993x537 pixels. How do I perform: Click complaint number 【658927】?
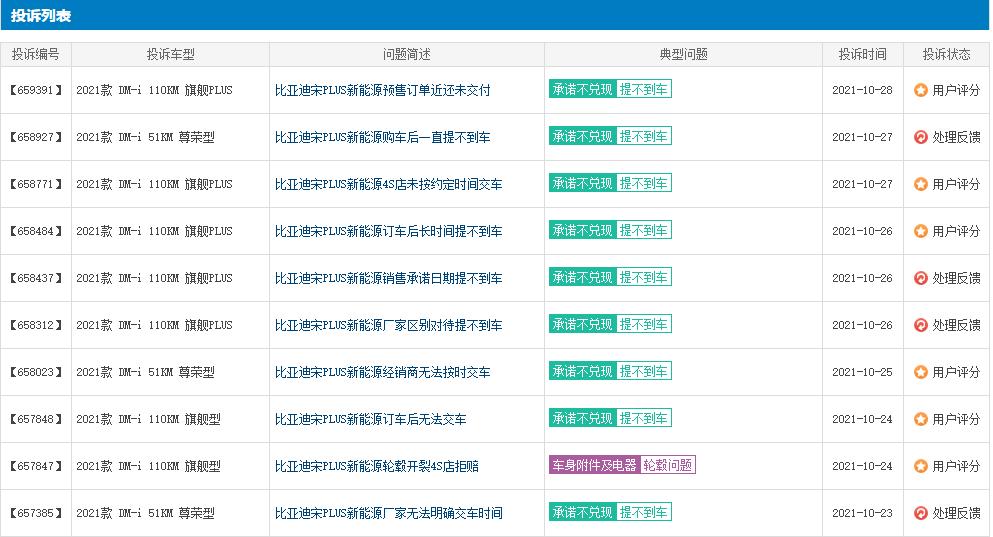coord(35,137)
